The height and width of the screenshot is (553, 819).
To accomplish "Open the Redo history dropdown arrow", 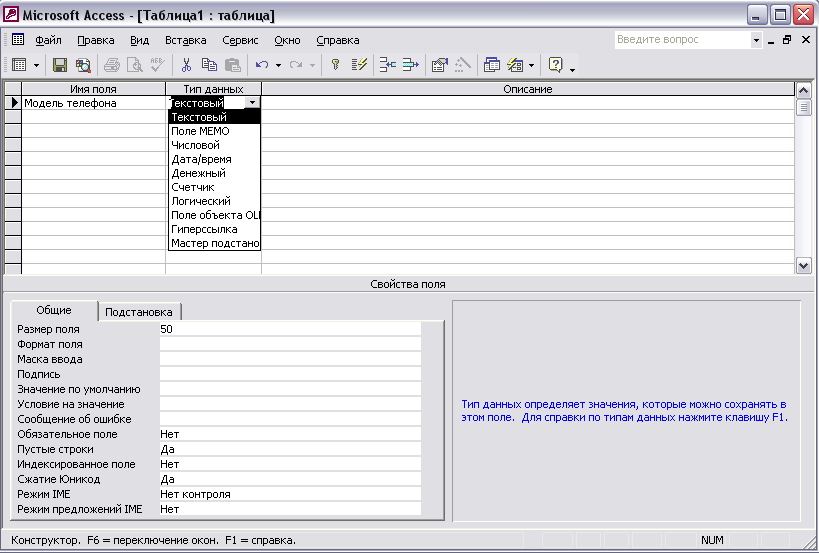I will tap(312, 65).
